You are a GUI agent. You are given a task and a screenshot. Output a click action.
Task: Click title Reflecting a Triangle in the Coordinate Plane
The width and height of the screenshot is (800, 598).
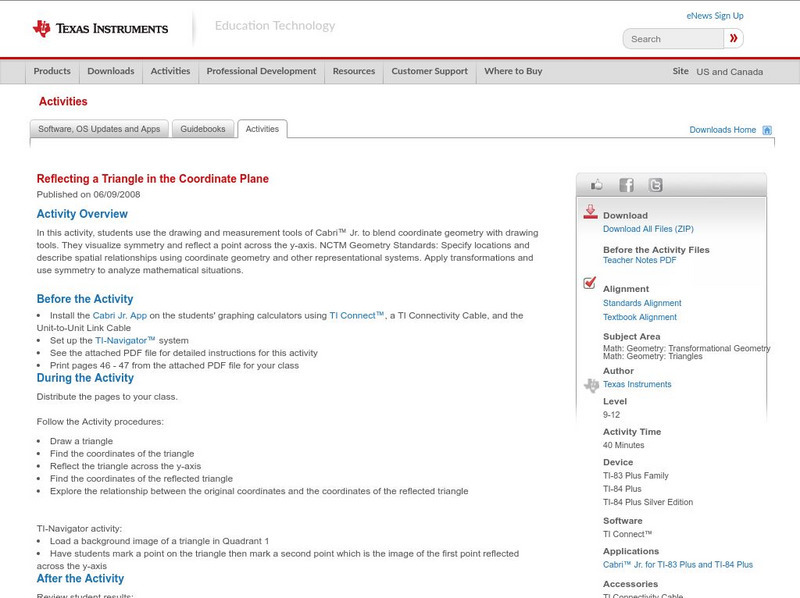153,179
